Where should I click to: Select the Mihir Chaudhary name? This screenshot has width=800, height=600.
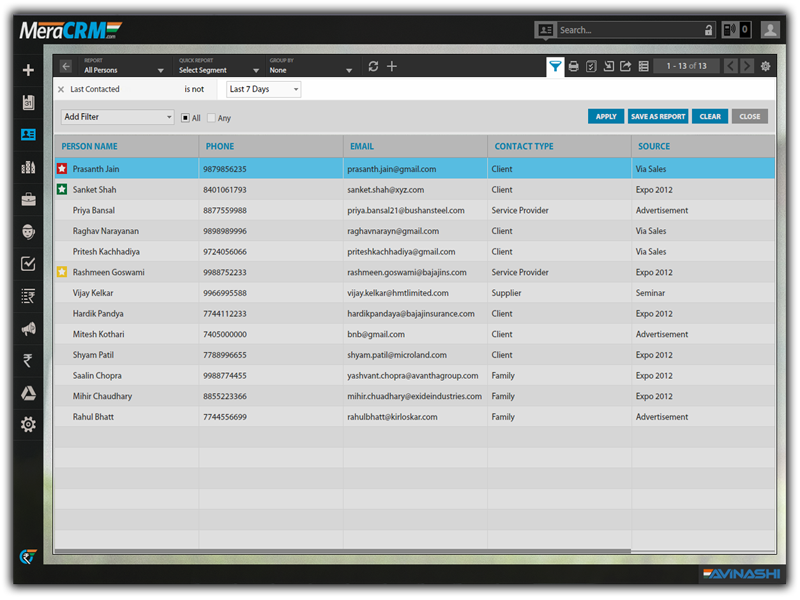[x=102, y=396]
